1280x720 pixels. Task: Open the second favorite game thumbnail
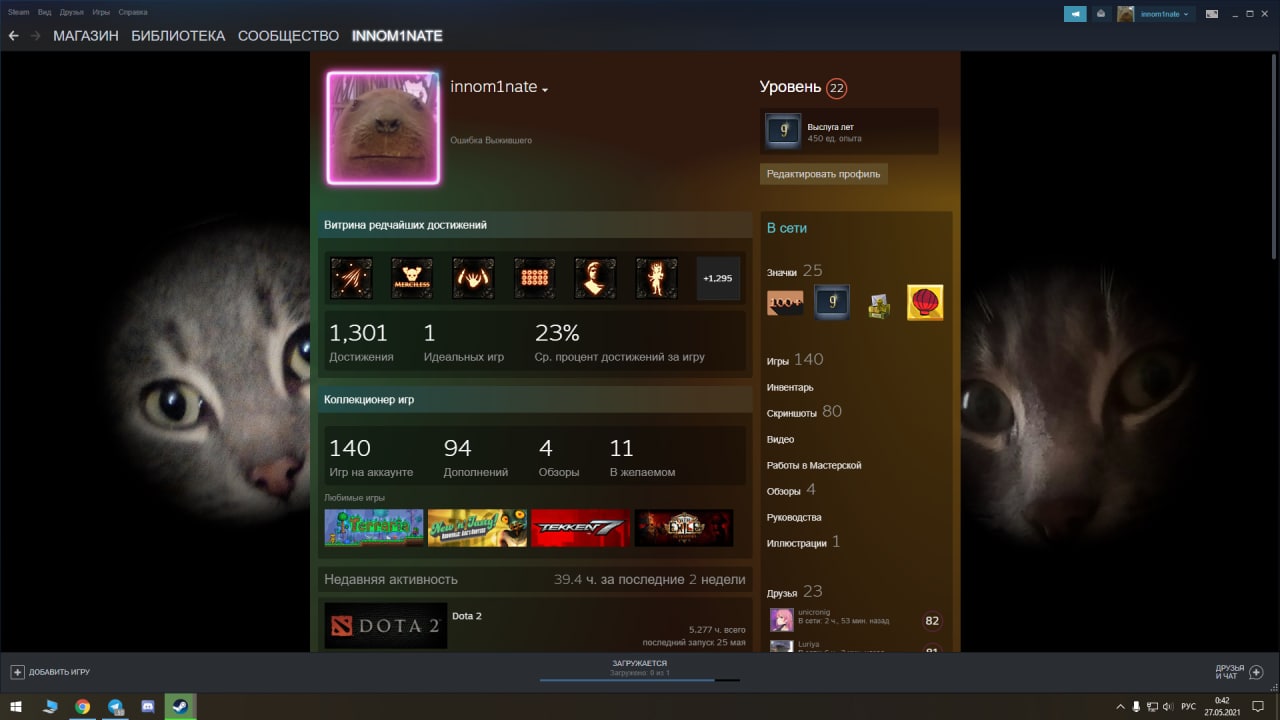[477, 528]
